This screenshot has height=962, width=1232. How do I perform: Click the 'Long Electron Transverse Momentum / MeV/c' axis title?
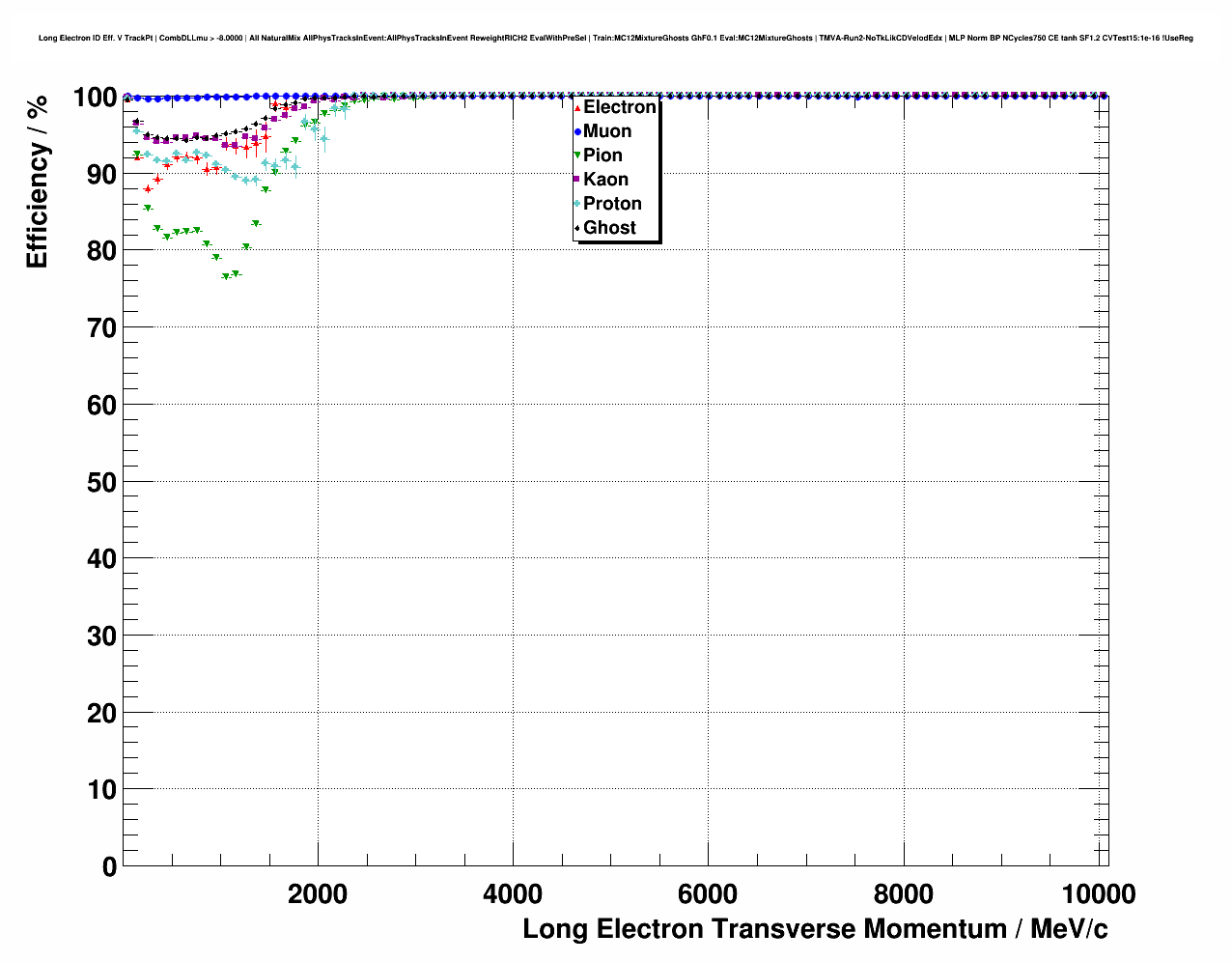pyautogui.click(x=815, y=929)
